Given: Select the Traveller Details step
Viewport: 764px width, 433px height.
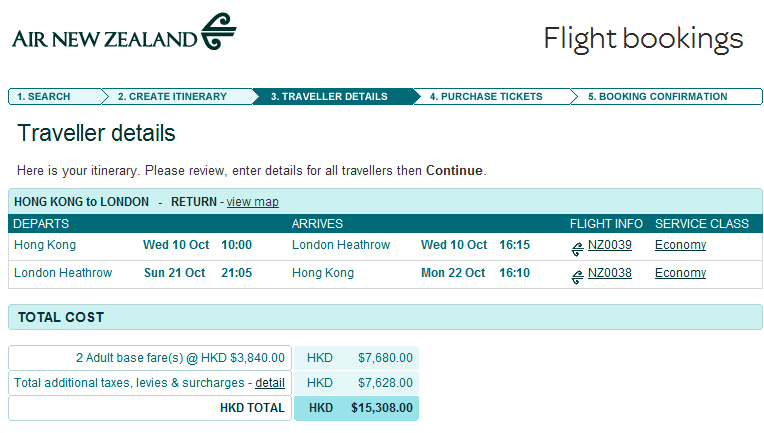Looking at the screenshot, I should tap(329, 97).
